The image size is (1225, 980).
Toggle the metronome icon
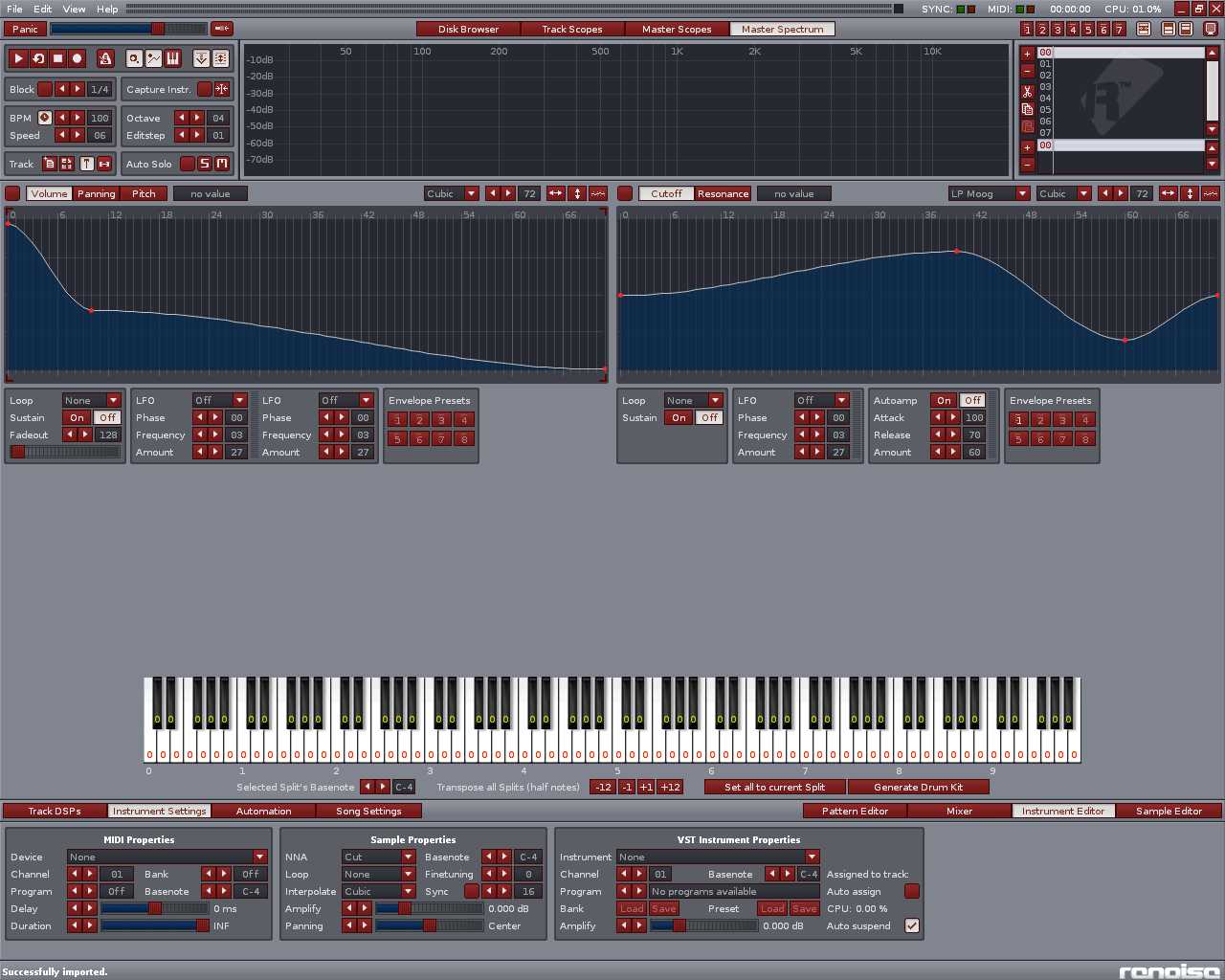tap(105, 58)
